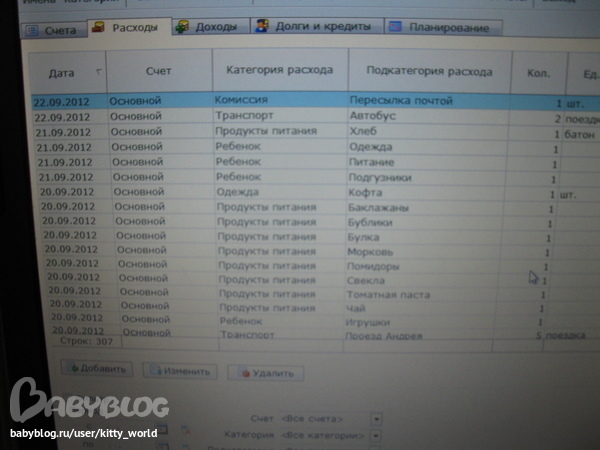Image resolution: width=600 pixels, height=450 pixels.
Task: Open the Счет filter dropdown
Action: pos(376,418)
